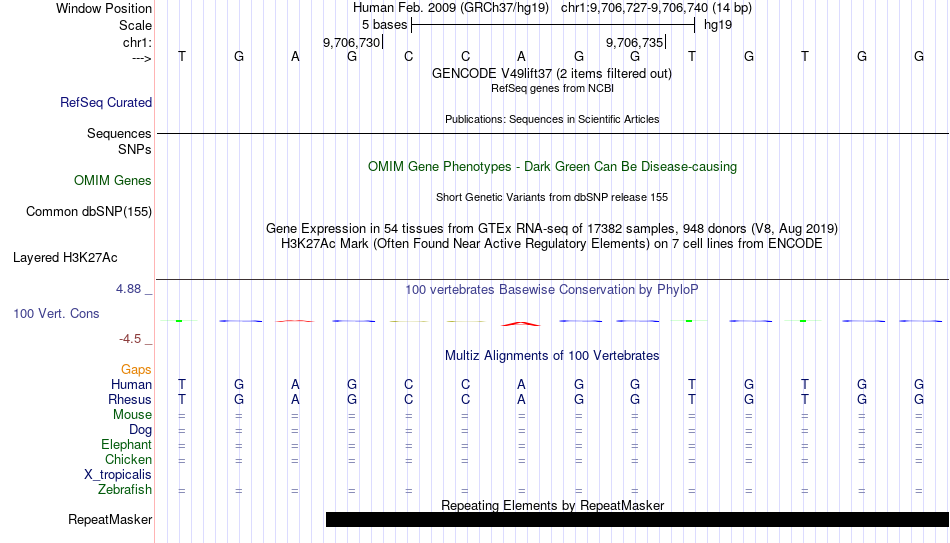The width and height of the screenshot is (950, 543).
Task: Click the Mouse species label
Action: click(132, 415)
